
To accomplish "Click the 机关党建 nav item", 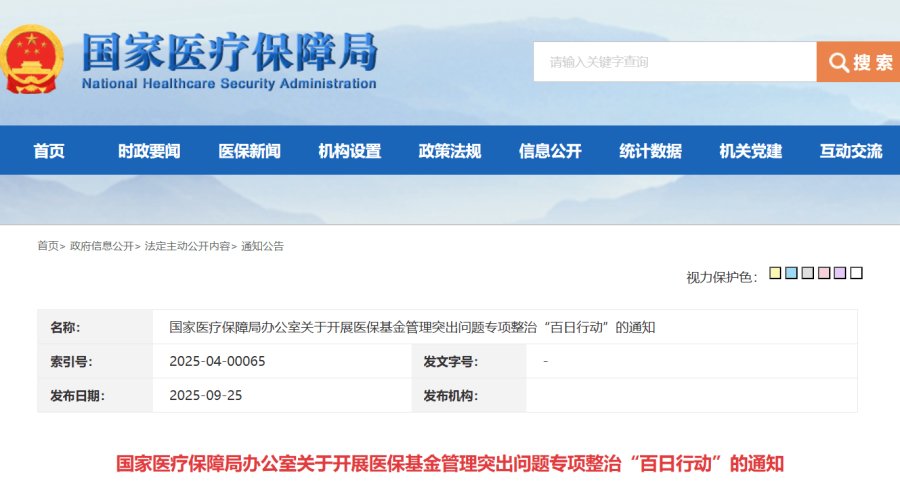I will click(x=750, y=151).
